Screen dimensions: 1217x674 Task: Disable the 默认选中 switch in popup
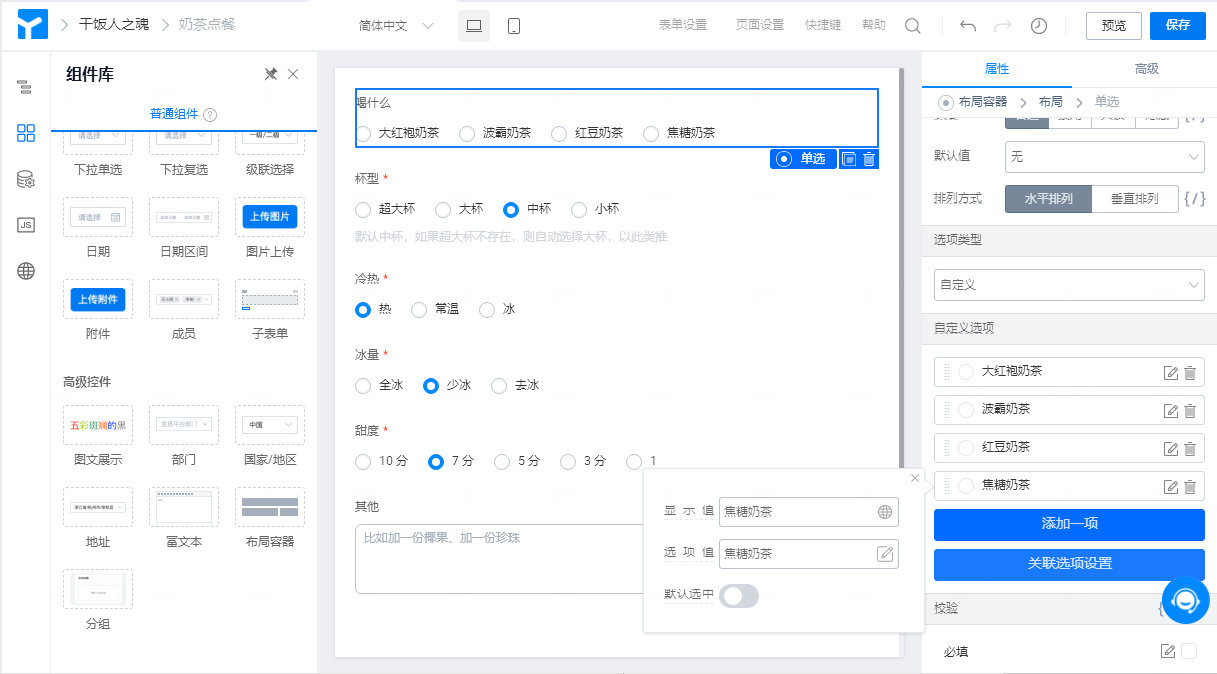[739, 595]
